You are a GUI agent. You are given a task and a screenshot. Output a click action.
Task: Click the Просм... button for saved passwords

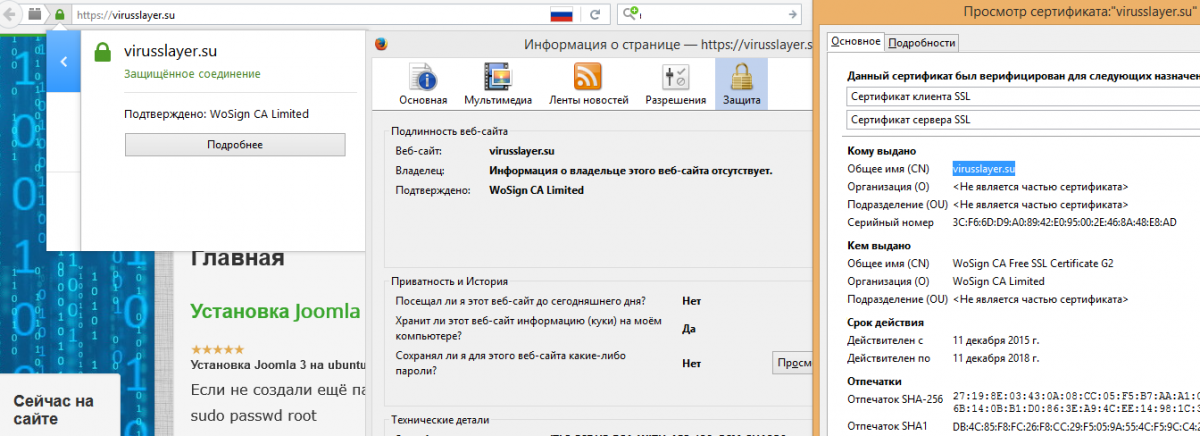[x=791, y=363]
